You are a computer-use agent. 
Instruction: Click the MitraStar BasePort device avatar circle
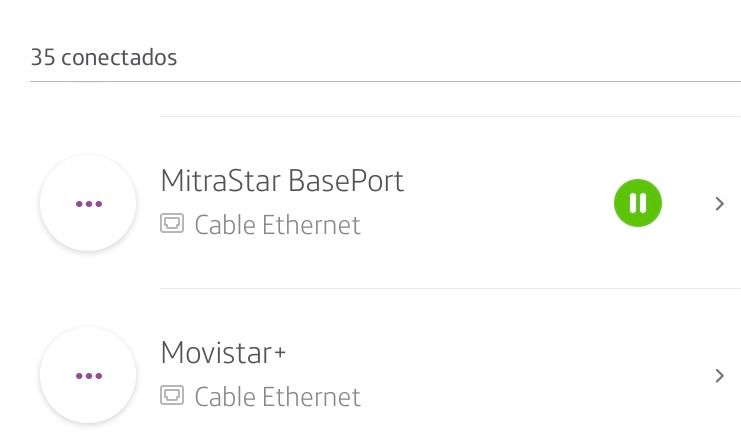[88, 203]
